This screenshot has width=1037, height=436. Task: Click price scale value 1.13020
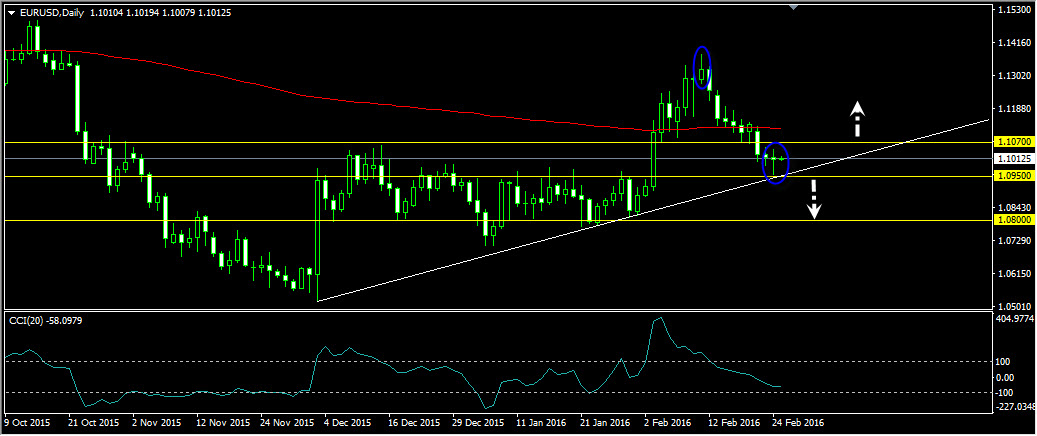[x=1015, y=76]
